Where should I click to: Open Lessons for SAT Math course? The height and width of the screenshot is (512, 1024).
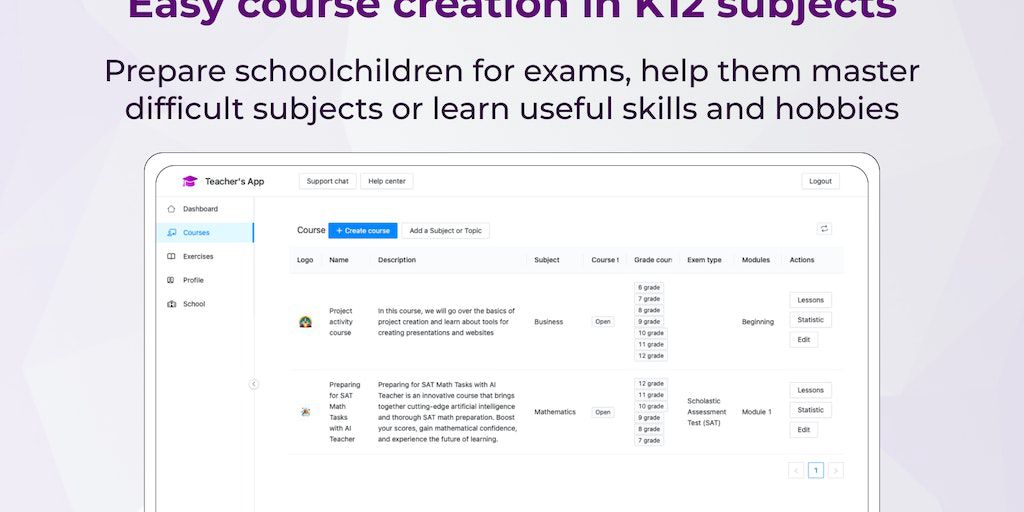pyautogui.click(x=810, y=391)
